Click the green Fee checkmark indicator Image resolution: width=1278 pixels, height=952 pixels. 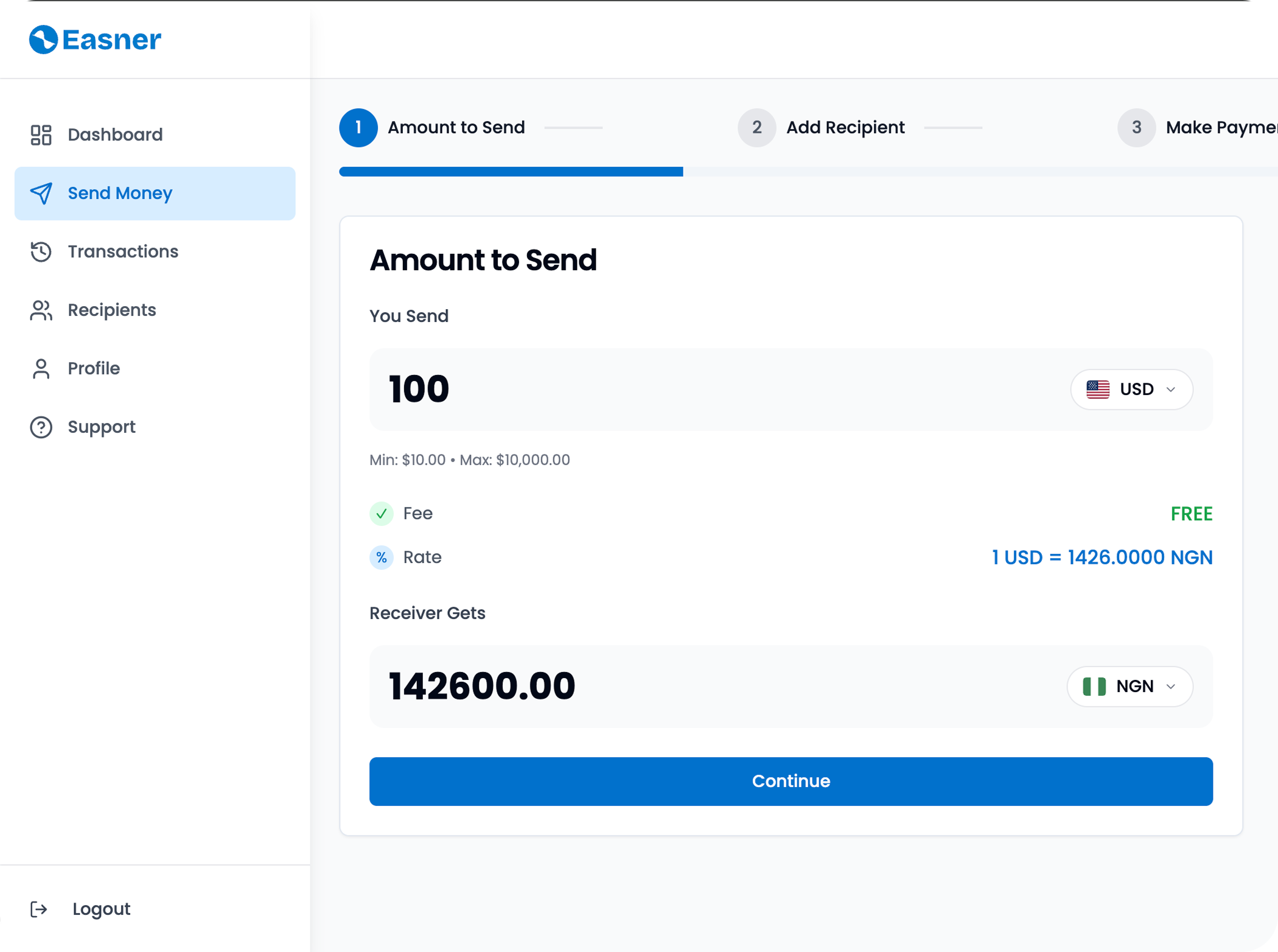(x=382, y=514)
